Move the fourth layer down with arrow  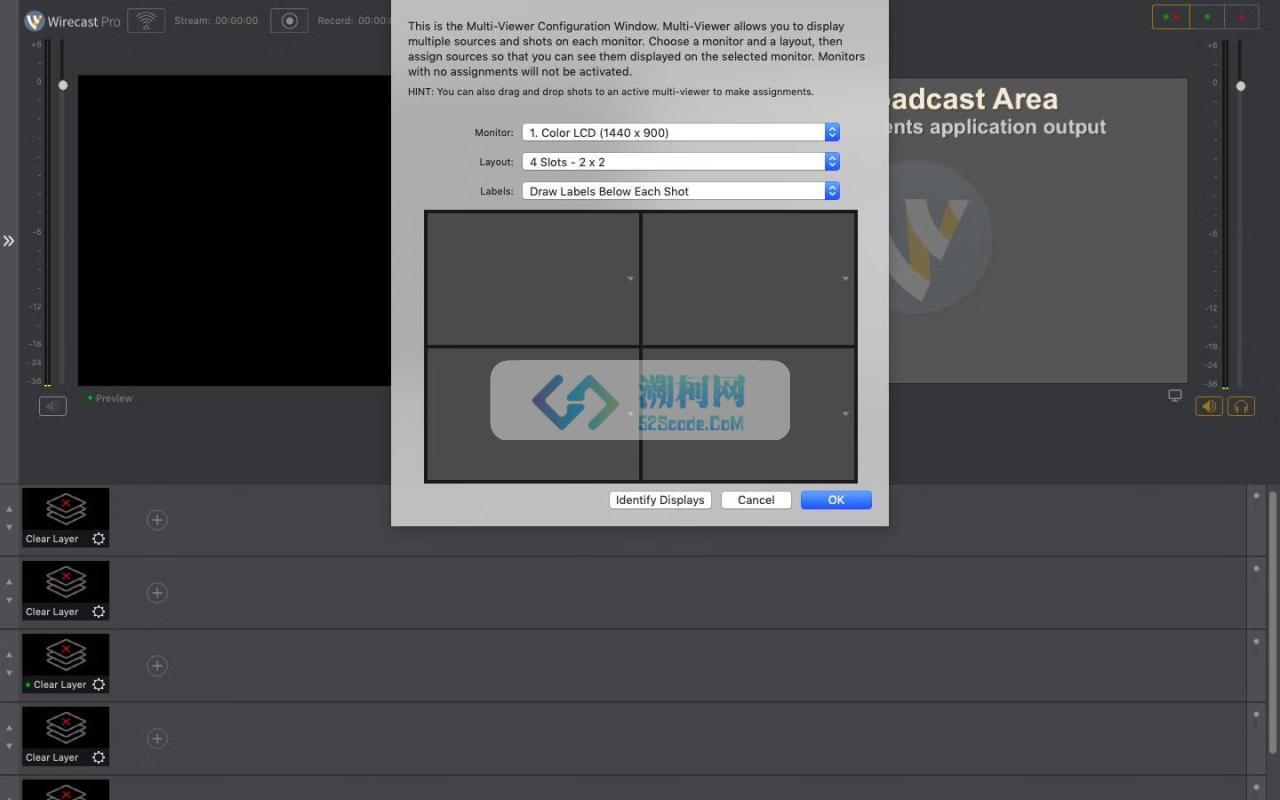click(x=9, y=747)
